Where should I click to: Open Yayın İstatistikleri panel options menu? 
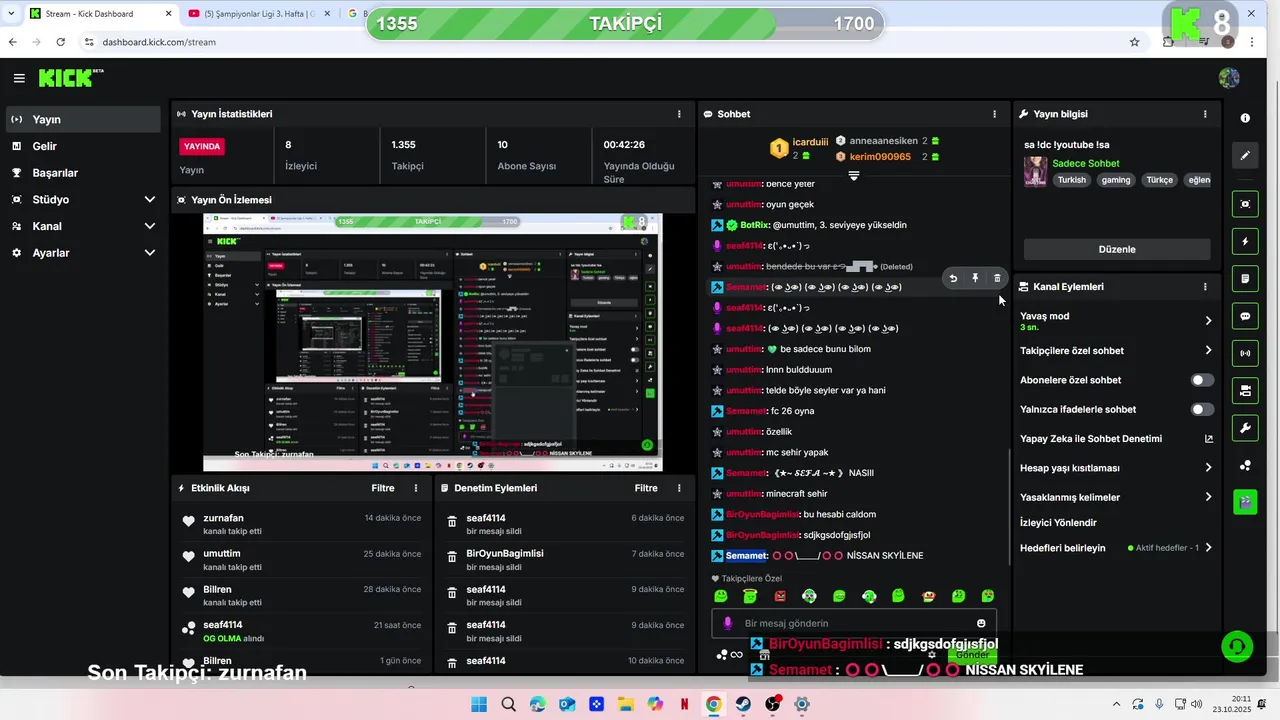click(x=679, y=114)
